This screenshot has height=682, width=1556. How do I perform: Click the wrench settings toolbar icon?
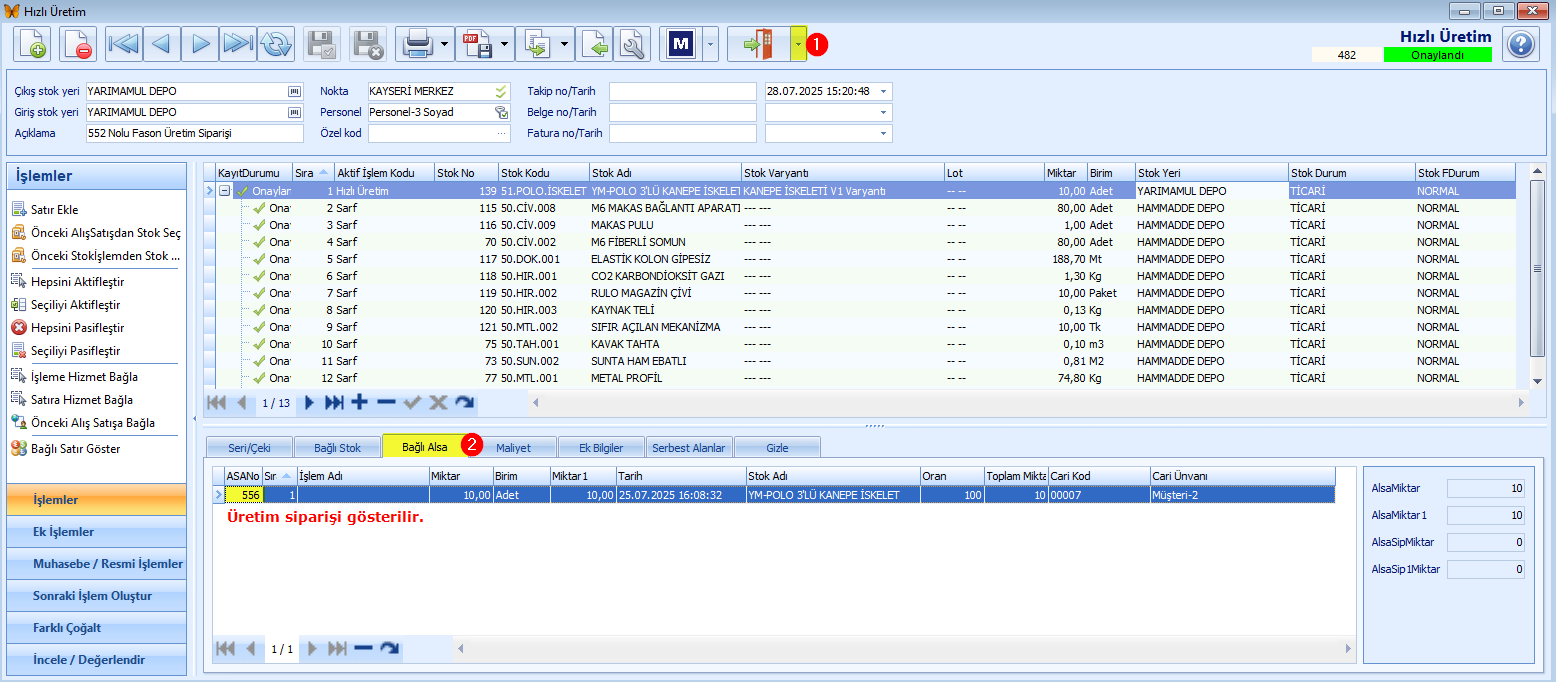click(632, 44)
